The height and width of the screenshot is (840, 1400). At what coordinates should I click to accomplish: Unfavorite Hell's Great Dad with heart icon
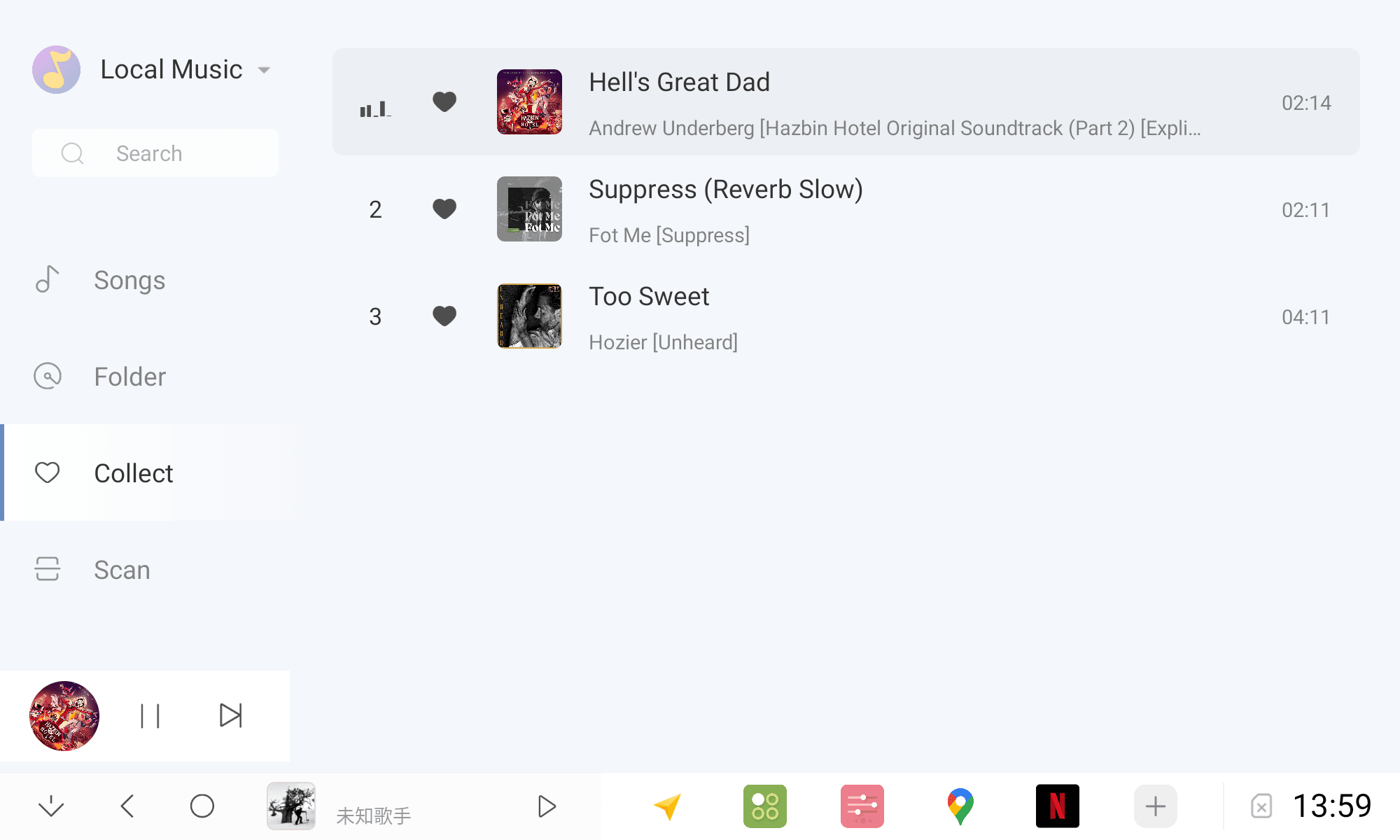tap(444, 102)
